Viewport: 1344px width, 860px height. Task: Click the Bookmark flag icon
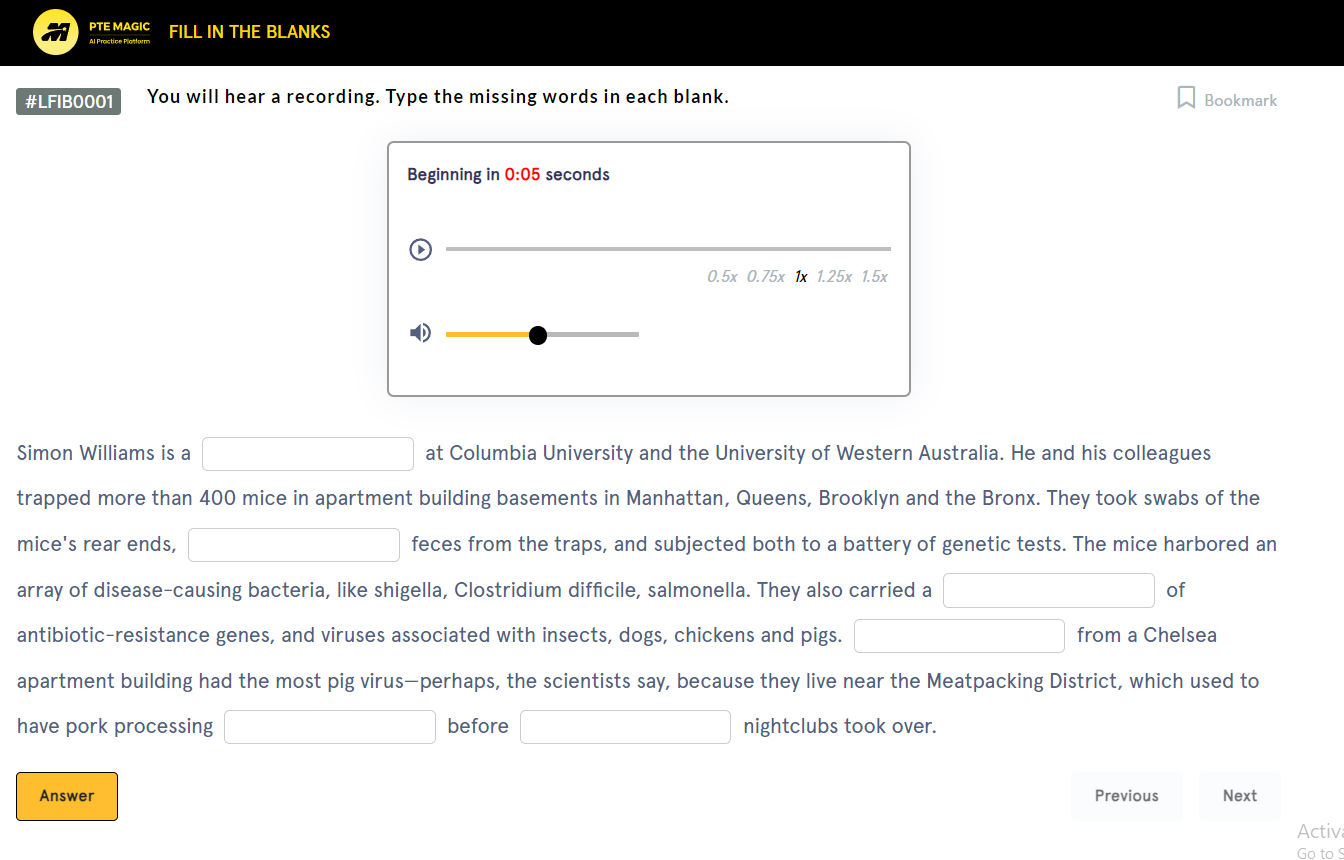click(1186, 98)
